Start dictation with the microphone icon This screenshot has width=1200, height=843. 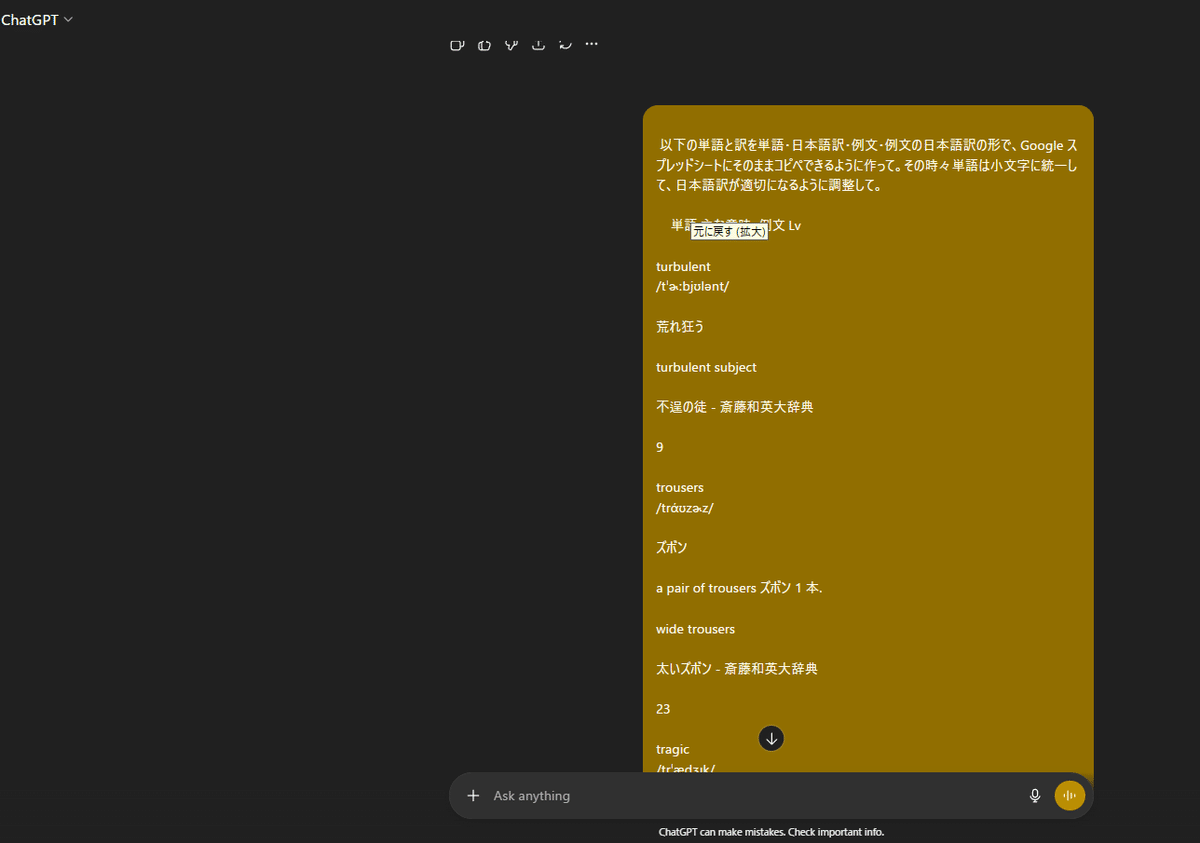(x=1034, y=795)
